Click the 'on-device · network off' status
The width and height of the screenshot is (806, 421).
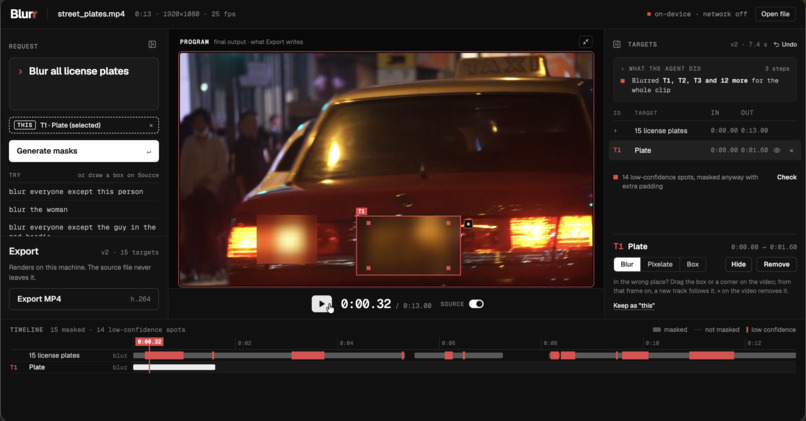tap(697, 14)
